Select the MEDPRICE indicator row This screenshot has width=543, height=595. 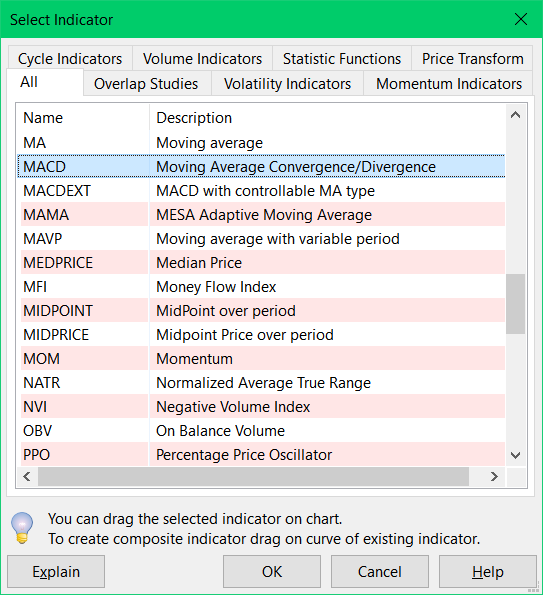tap(261, 263)
